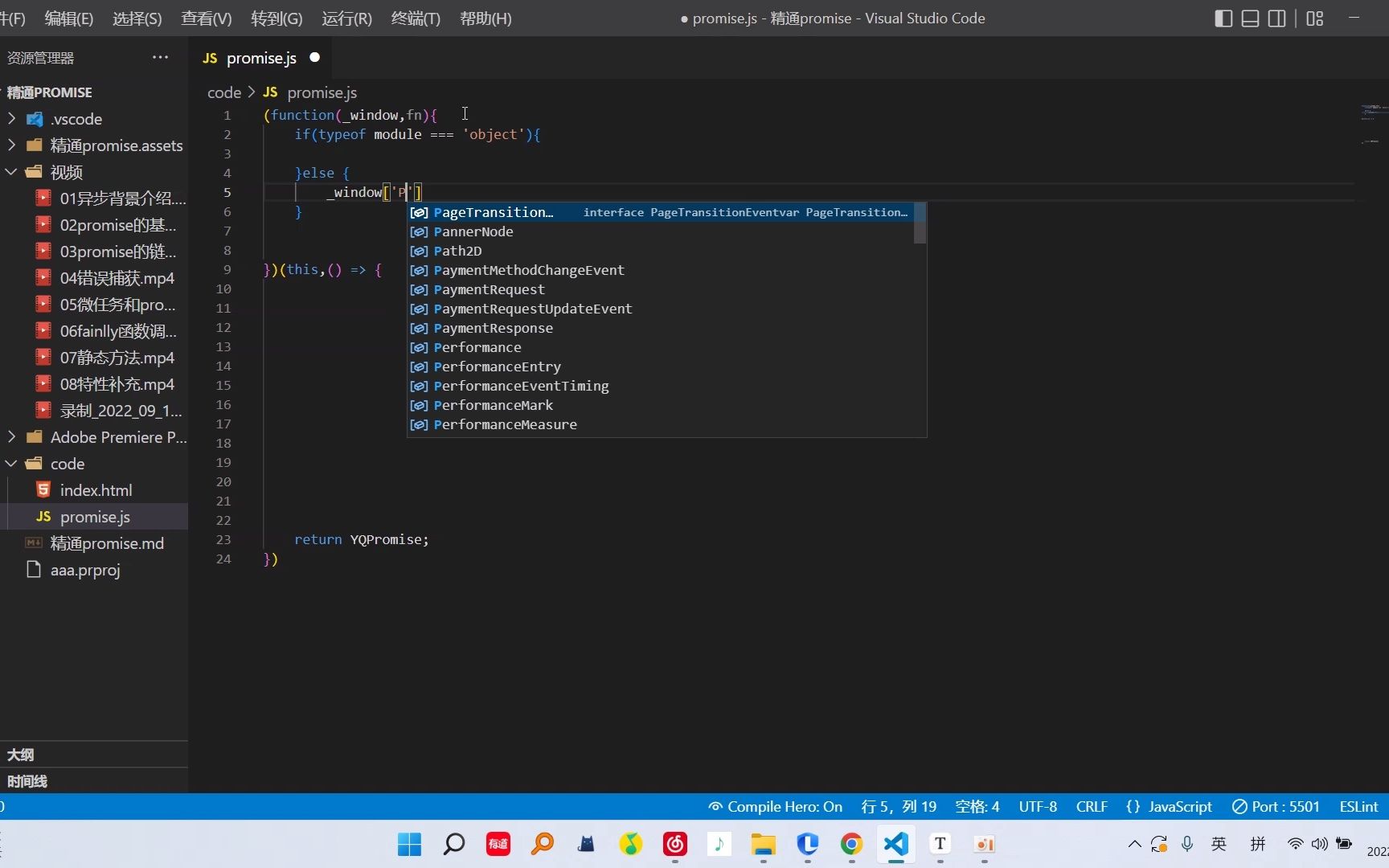Select PageTransition suggestion item

click(661, 212)
